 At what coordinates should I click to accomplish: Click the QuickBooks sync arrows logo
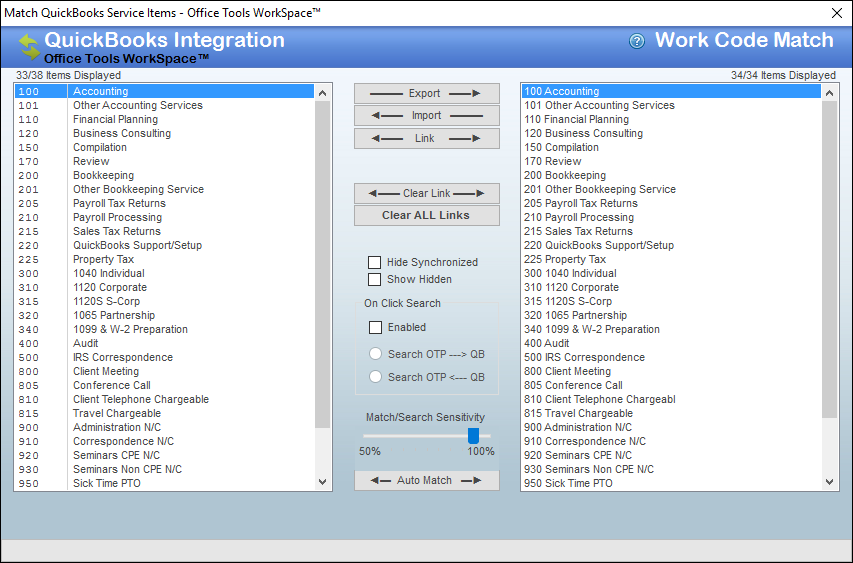tap(29, 47)
